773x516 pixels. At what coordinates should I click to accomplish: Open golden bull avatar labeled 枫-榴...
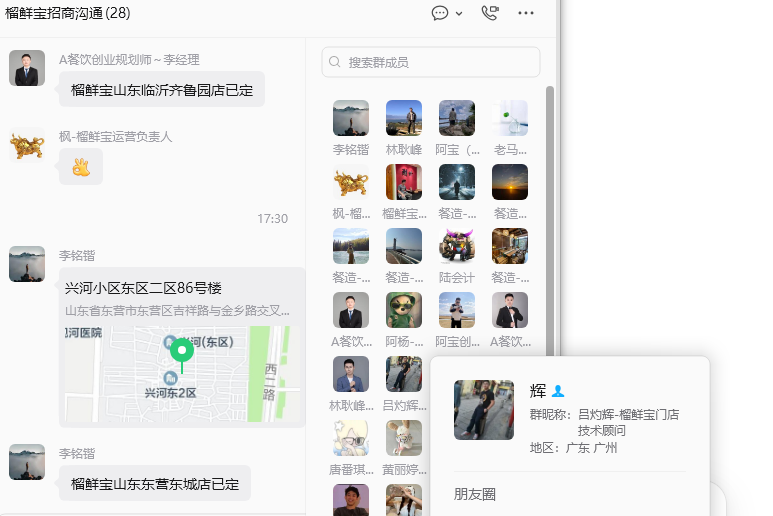tap(351, 182)
